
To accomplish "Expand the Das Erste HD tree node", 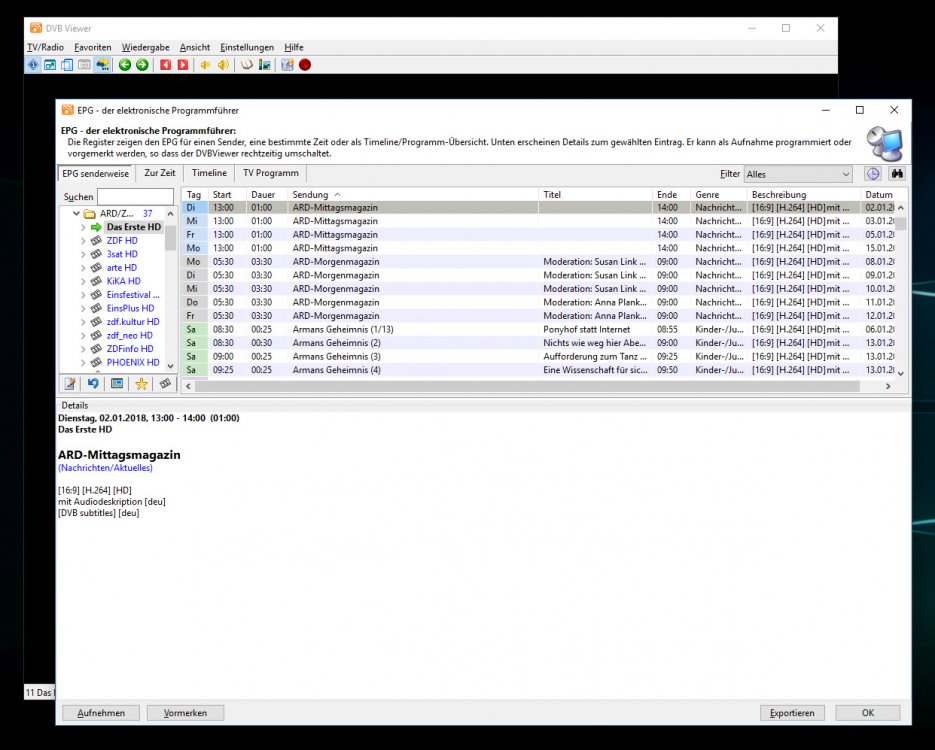I will [x=83, y=227].
